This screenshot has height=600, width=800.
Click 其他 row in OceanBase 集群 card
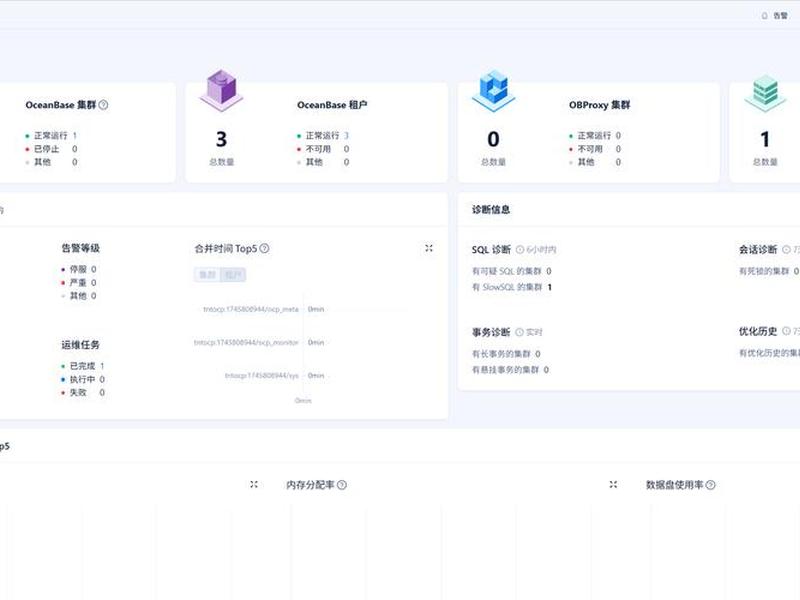click(51, 162)
